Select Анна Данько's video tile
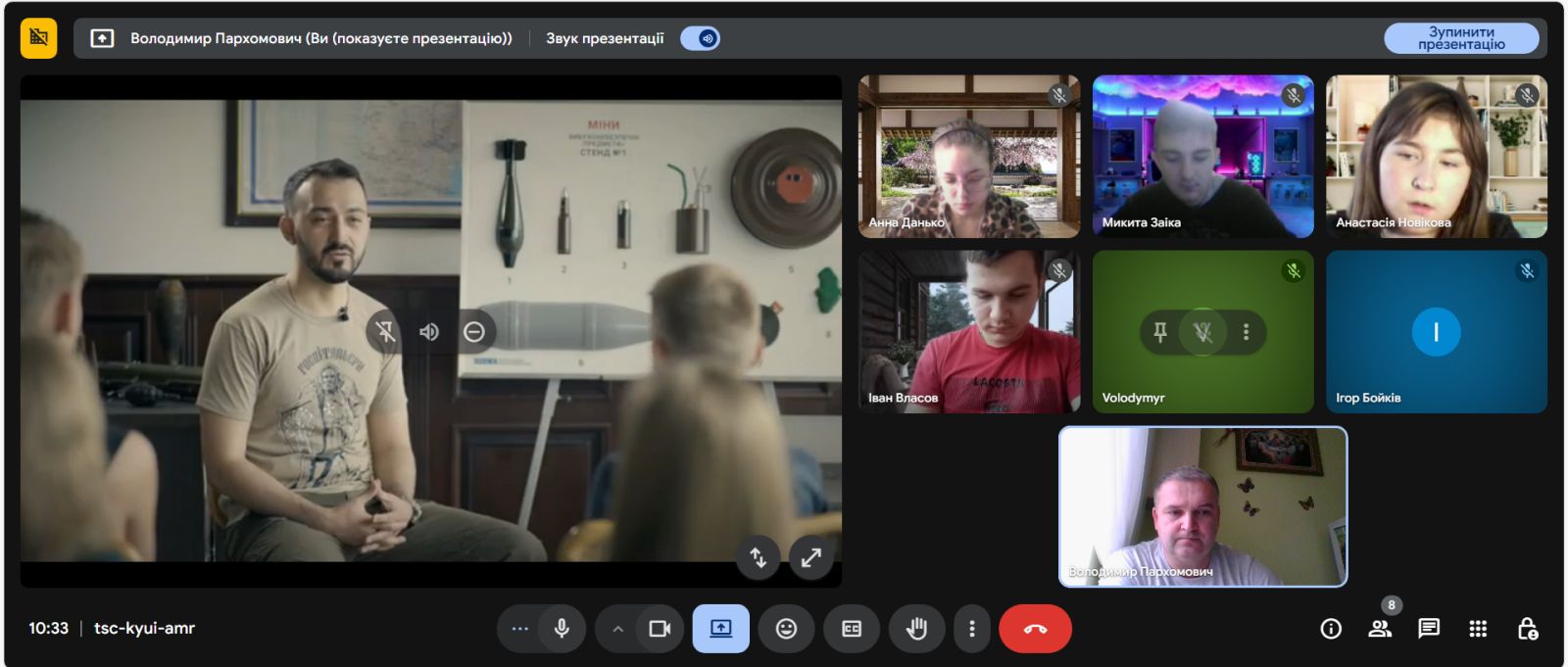The height and width of the screenshot is (667, 1568). (968, 157)
